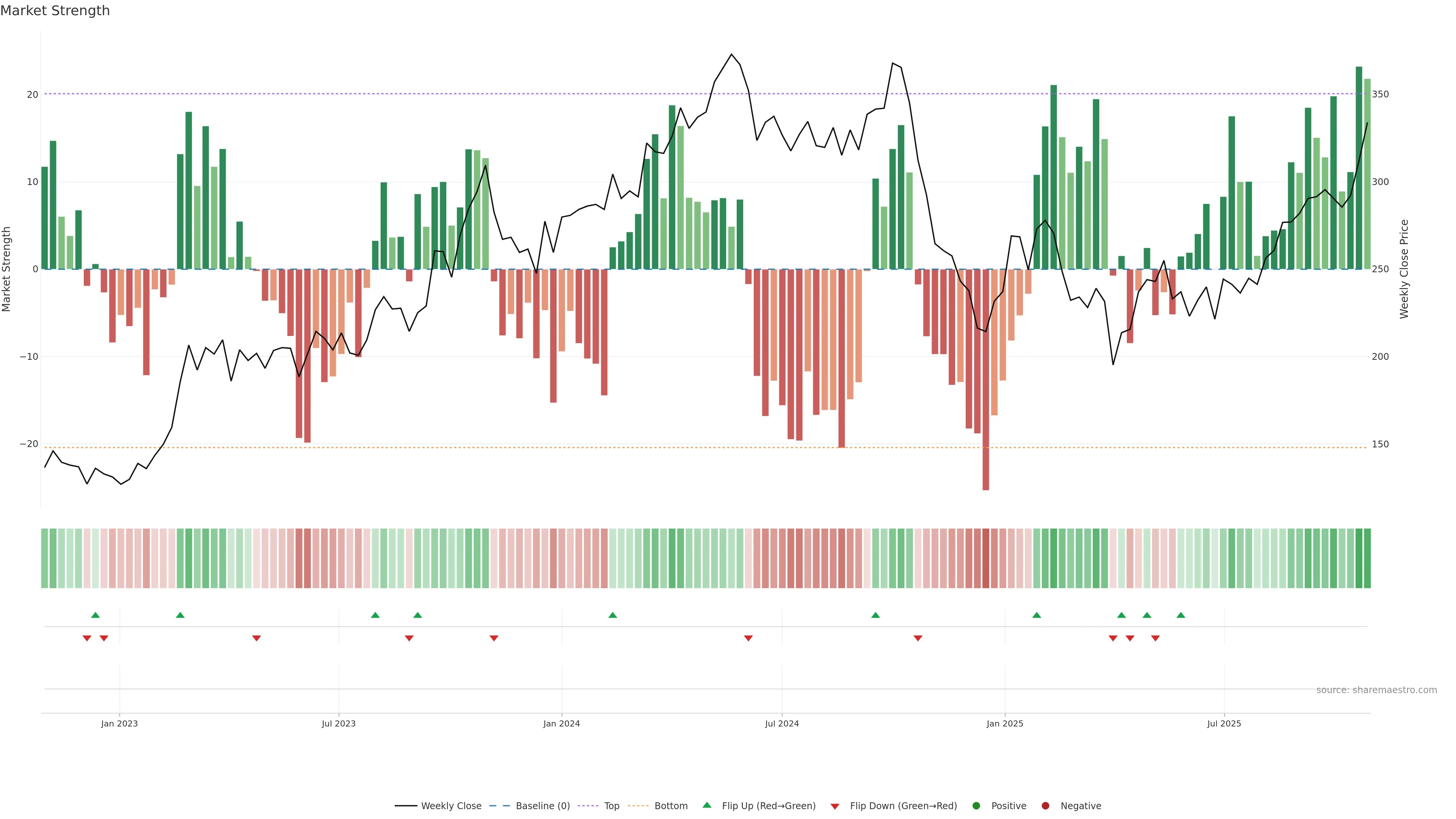Click the darkest red heatmap cell near Jan 2025
The height and width of the screenshot is (819, 1456).
tap(986, 559)
